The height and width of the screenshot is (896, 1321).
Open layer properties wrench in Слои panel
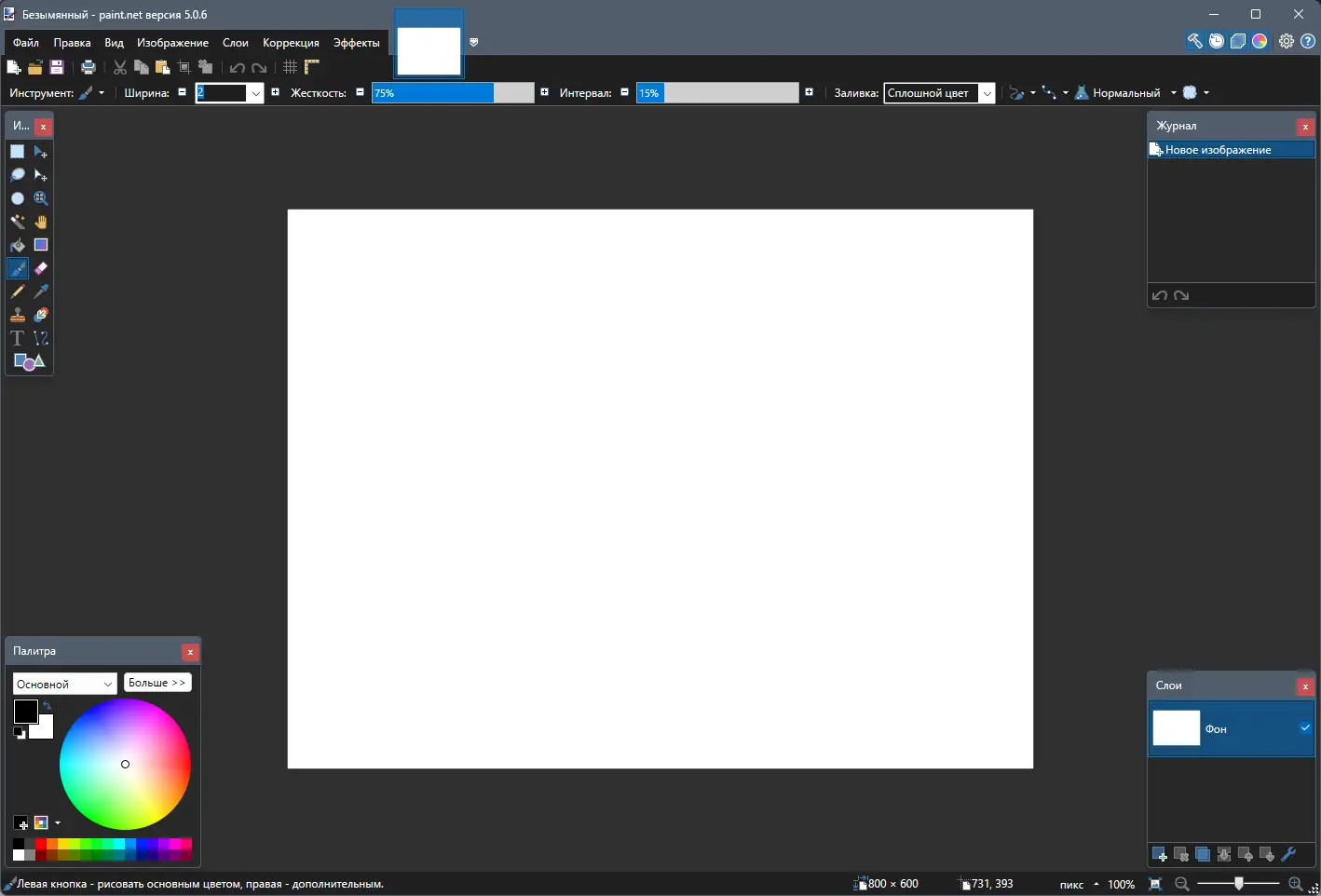coord(1289,854)
